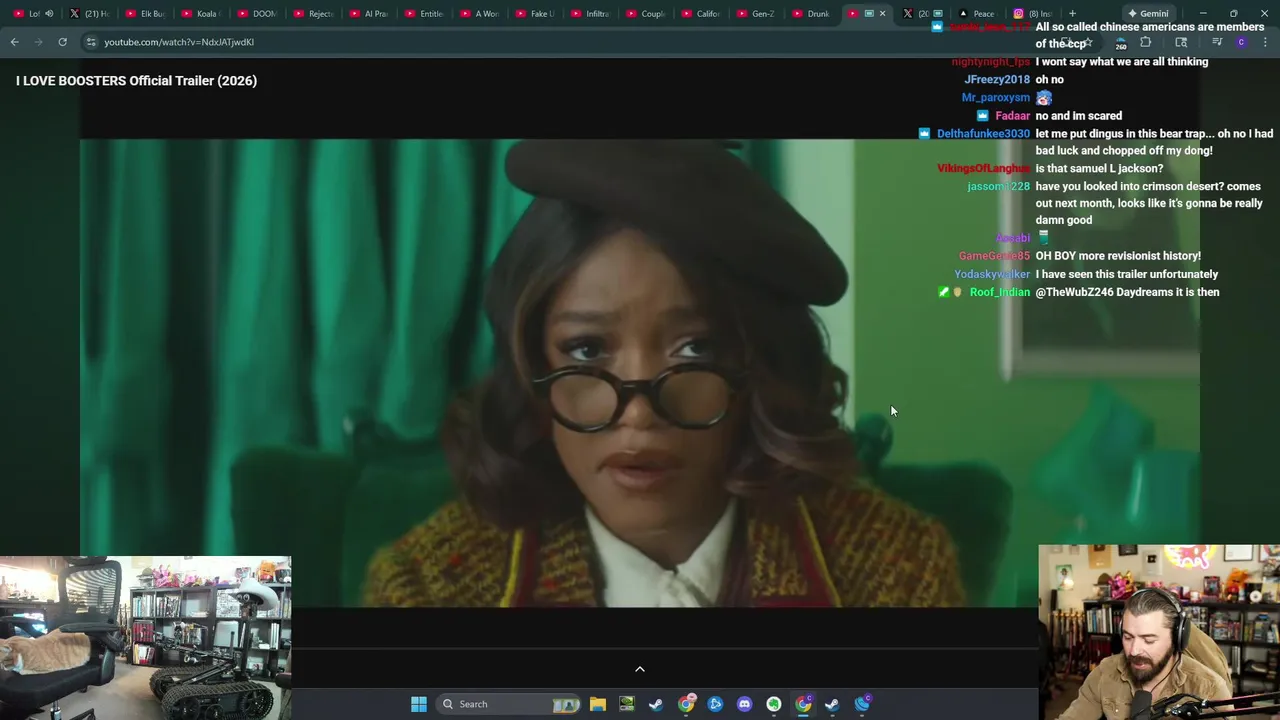Click chat username 'Fadaar'
Image resolution: width=1280 pixels, height=720 pixels.
point(1012,116)
